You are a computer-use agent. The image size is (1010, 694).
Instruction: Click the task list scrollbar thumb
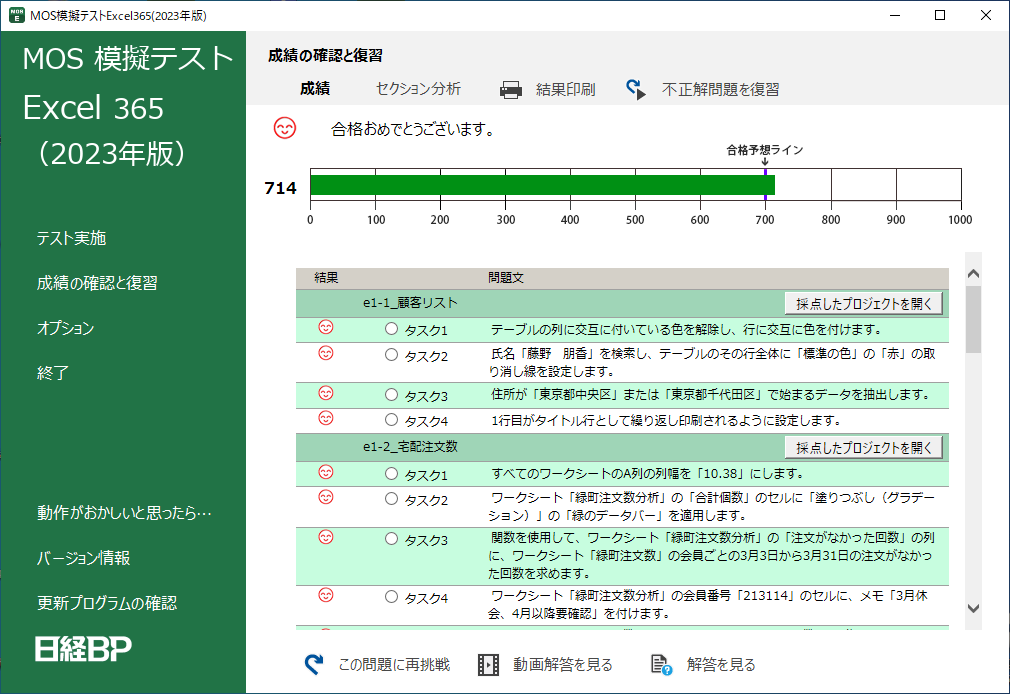[973, 319]
